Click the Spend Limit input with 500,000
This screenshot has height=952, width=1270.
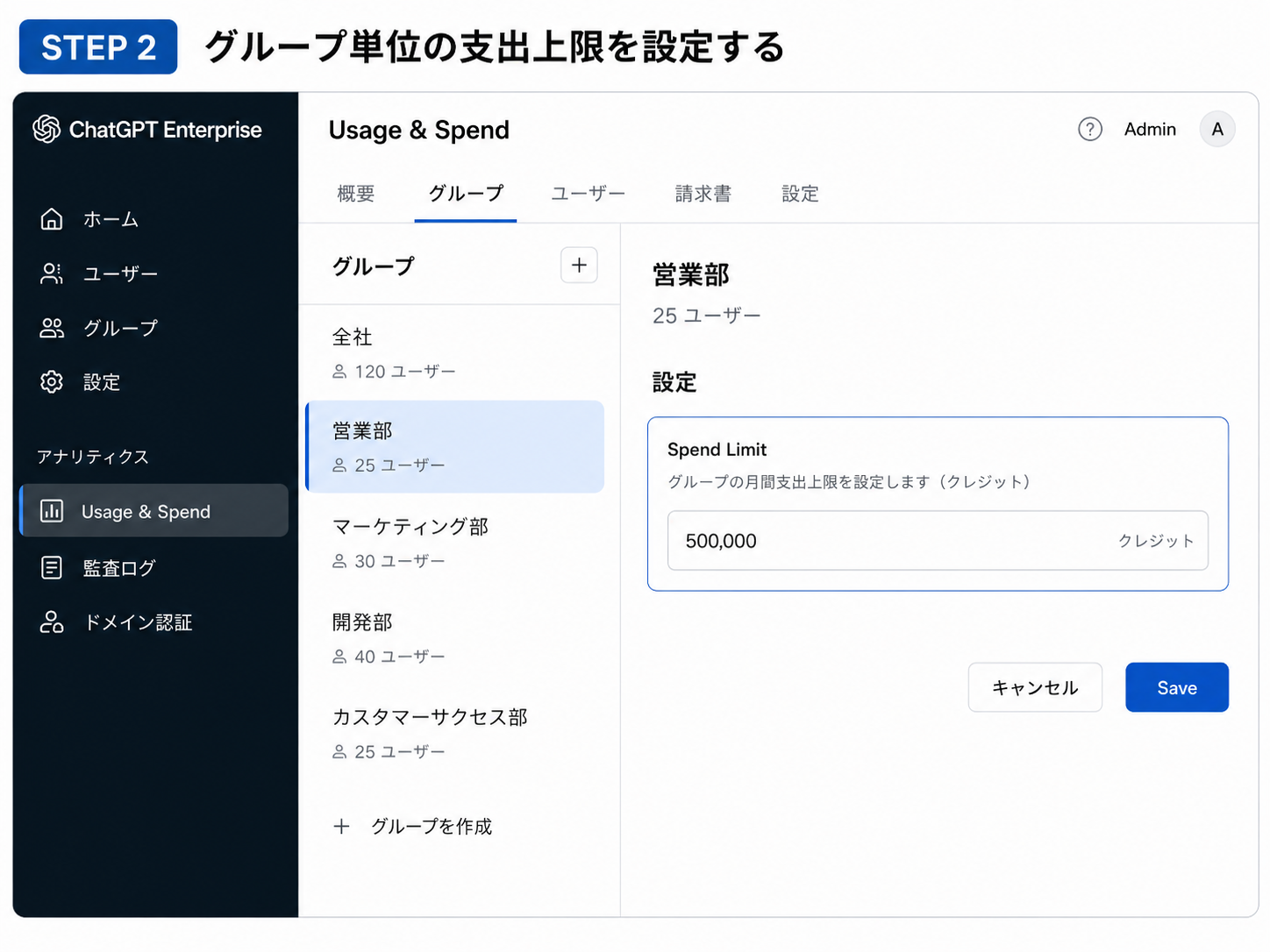938,541
